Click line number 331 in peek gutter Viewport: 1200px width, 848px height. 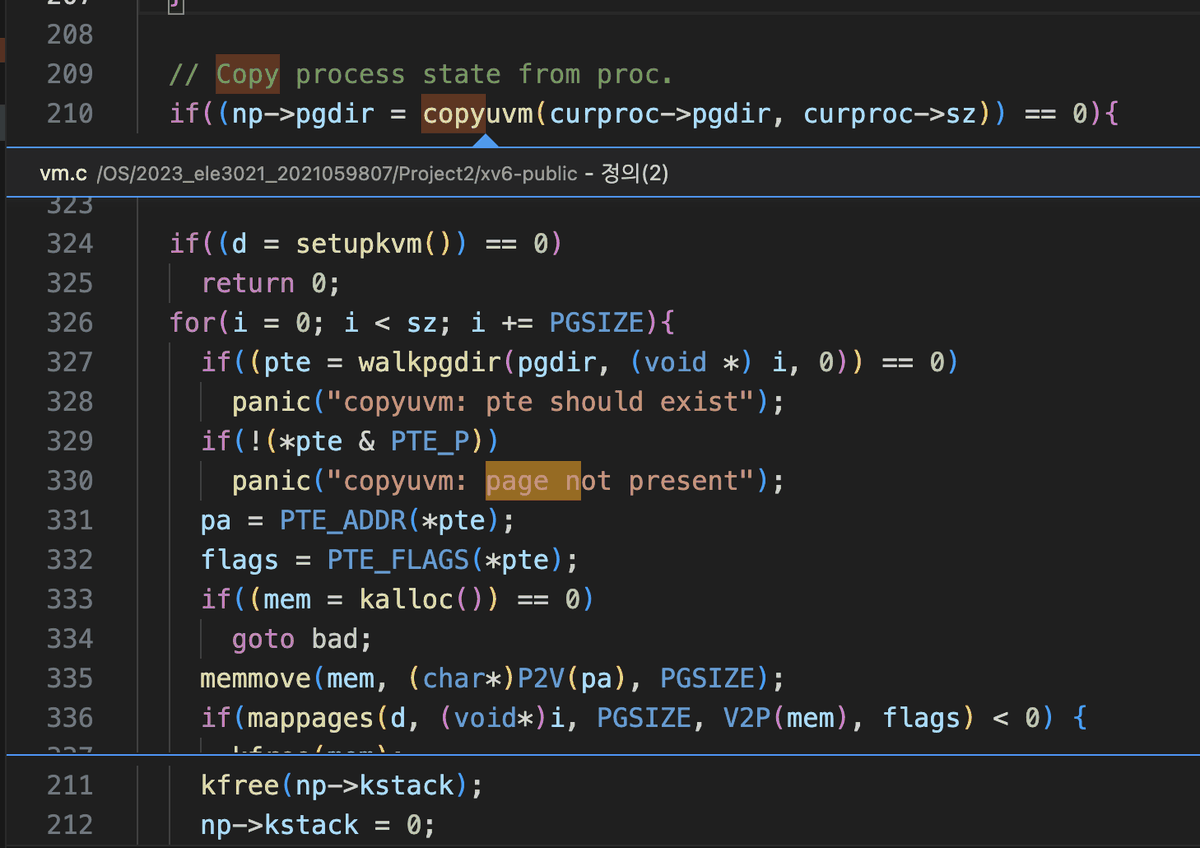[x=70, y=520]
